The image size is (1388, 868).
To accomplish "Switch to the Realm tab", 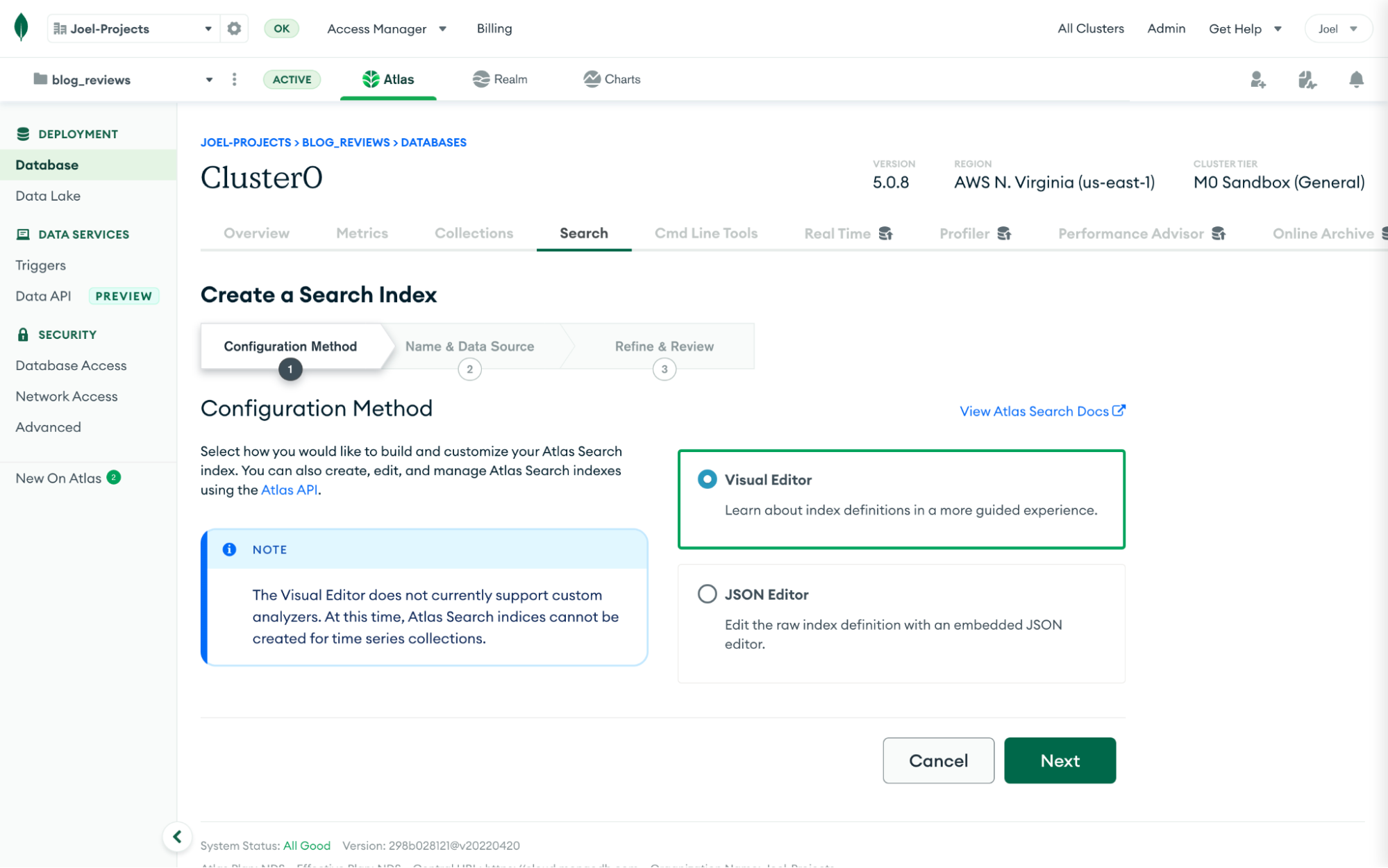I will [x=500, y=79].
